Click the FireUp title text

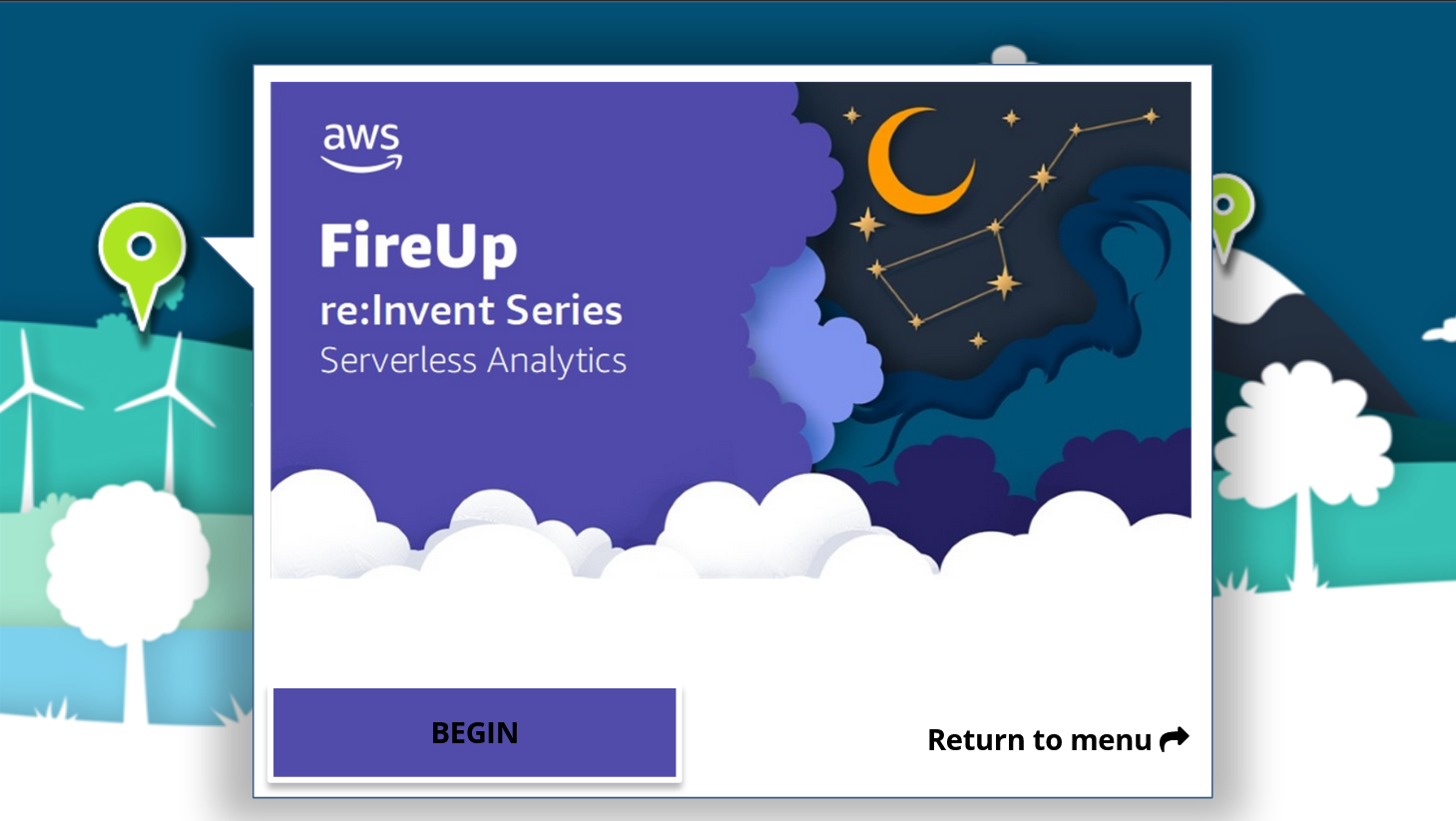point(418,246)
